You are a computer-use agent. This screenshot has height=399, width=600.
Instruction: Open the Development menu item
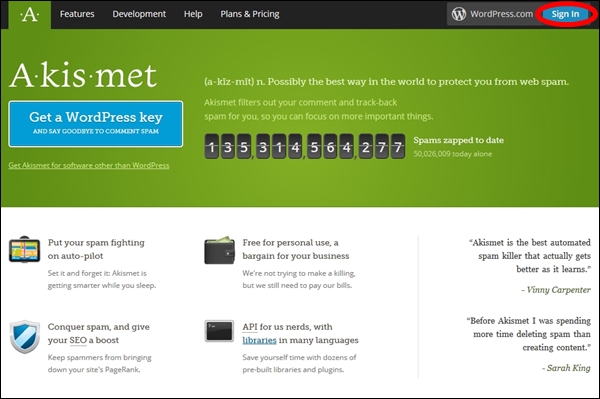click(x=139, y=14)
